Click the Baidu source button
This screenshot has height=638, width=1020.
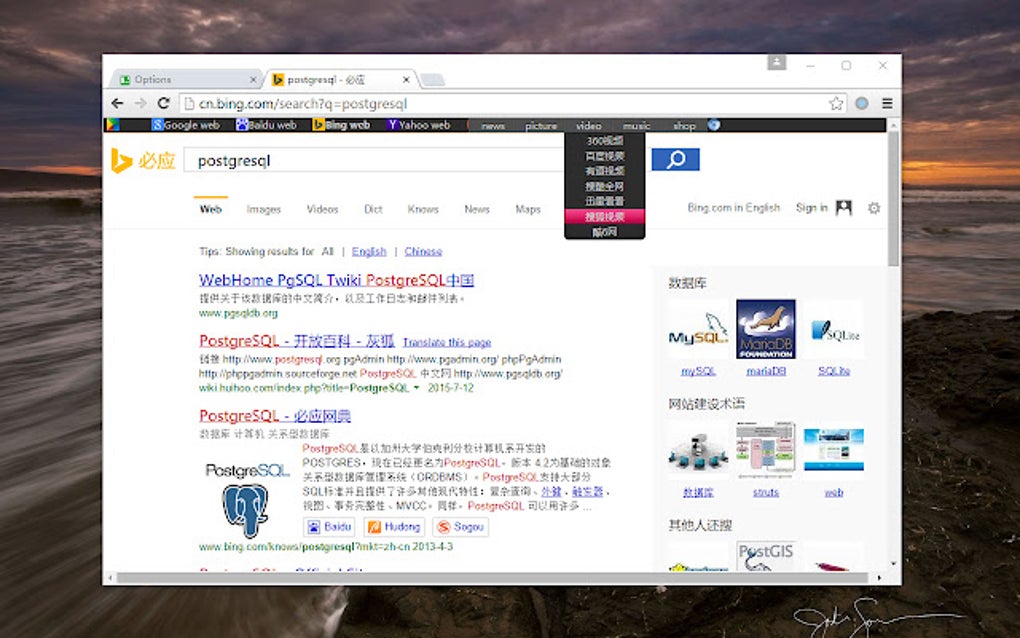[330, 527]
